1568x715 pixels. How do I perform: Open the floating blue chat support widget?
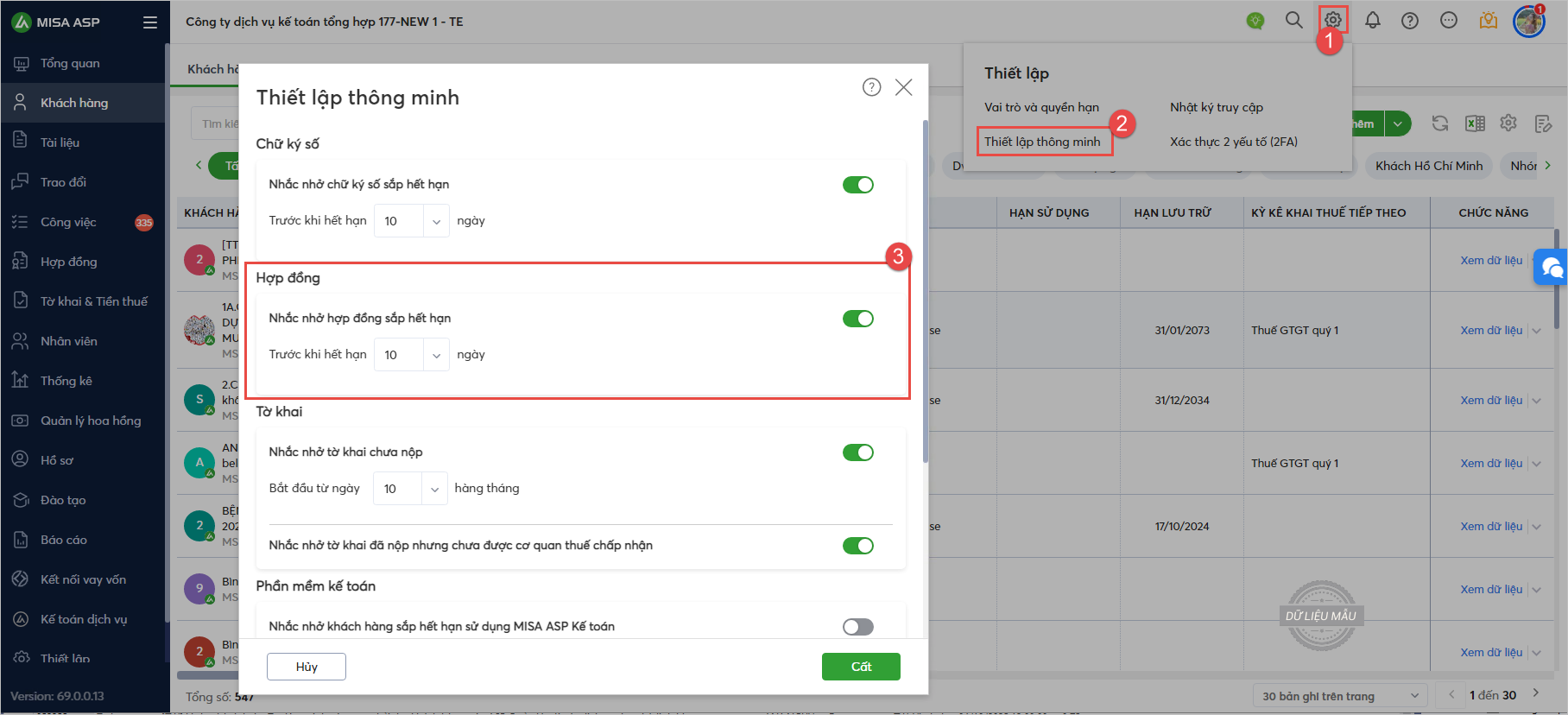coord(1552,267)
